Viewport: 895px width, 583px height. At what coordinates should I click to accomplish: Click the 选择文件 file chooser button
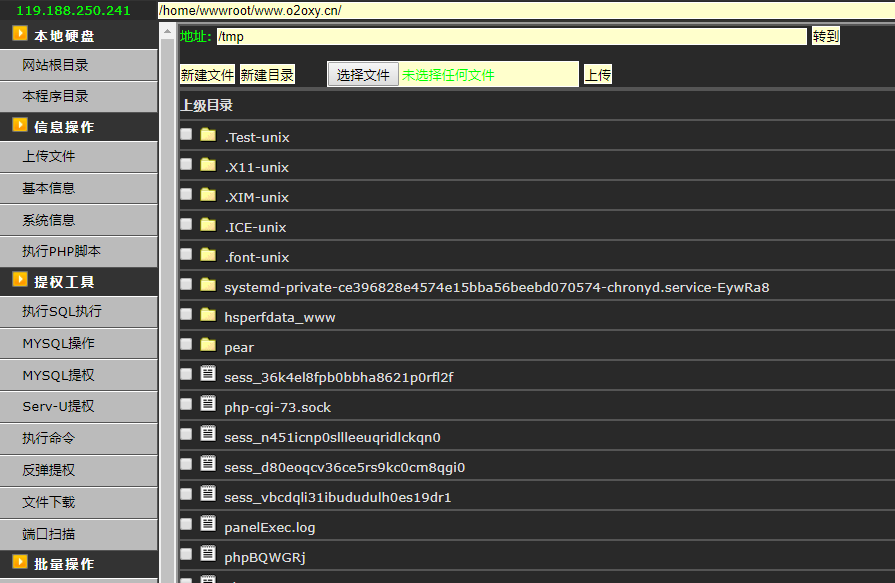click(363, 74)
